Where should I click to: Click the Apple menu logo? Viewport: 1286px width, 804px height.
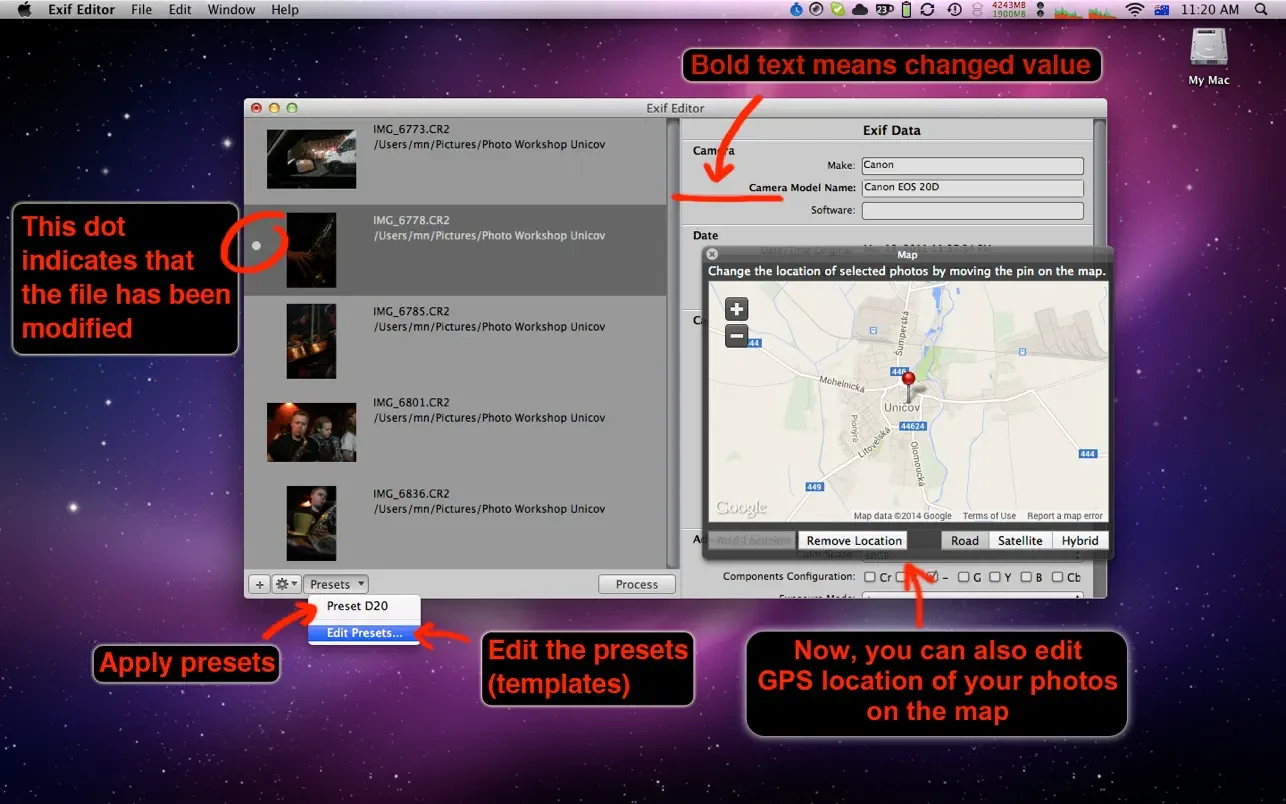pos(25,10)
